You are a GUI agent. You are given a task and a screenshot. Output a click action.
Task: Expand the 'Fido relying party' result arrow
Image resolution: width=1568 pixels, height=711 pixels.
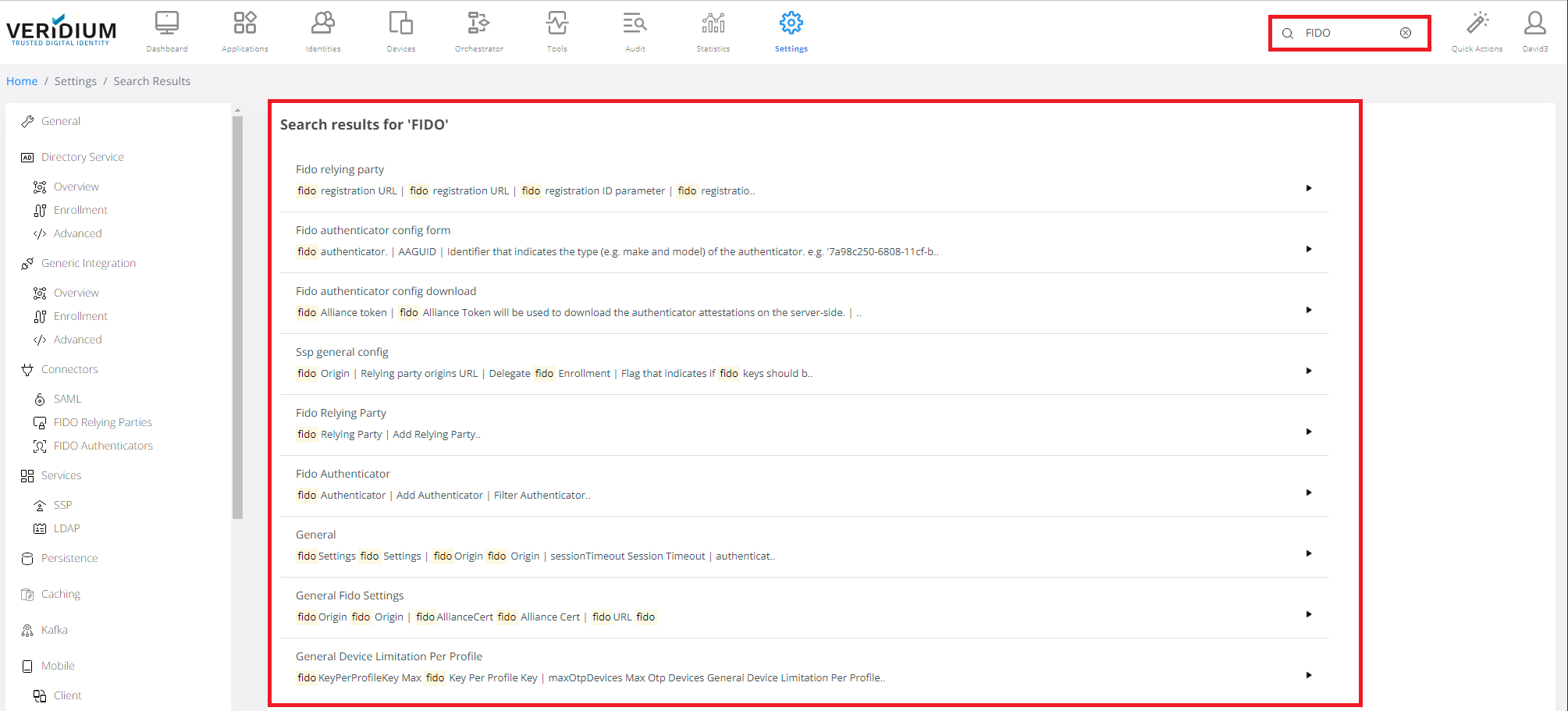click(1309, 188)
